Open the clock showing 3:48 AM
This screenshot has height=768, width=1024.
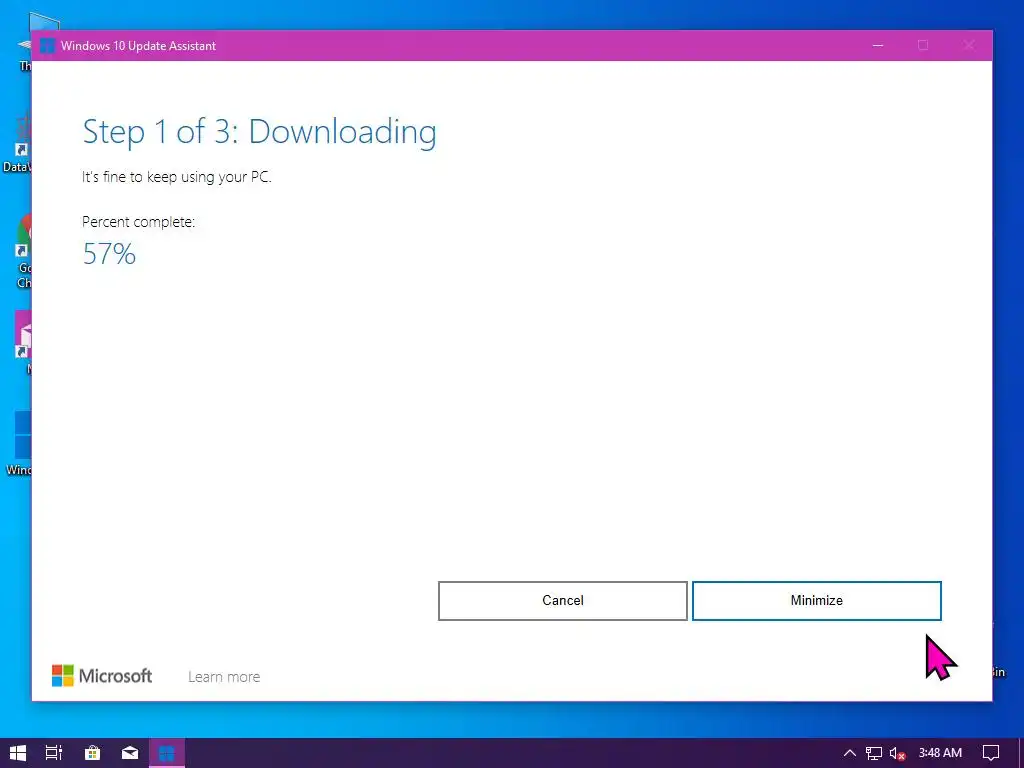(940, 753)
